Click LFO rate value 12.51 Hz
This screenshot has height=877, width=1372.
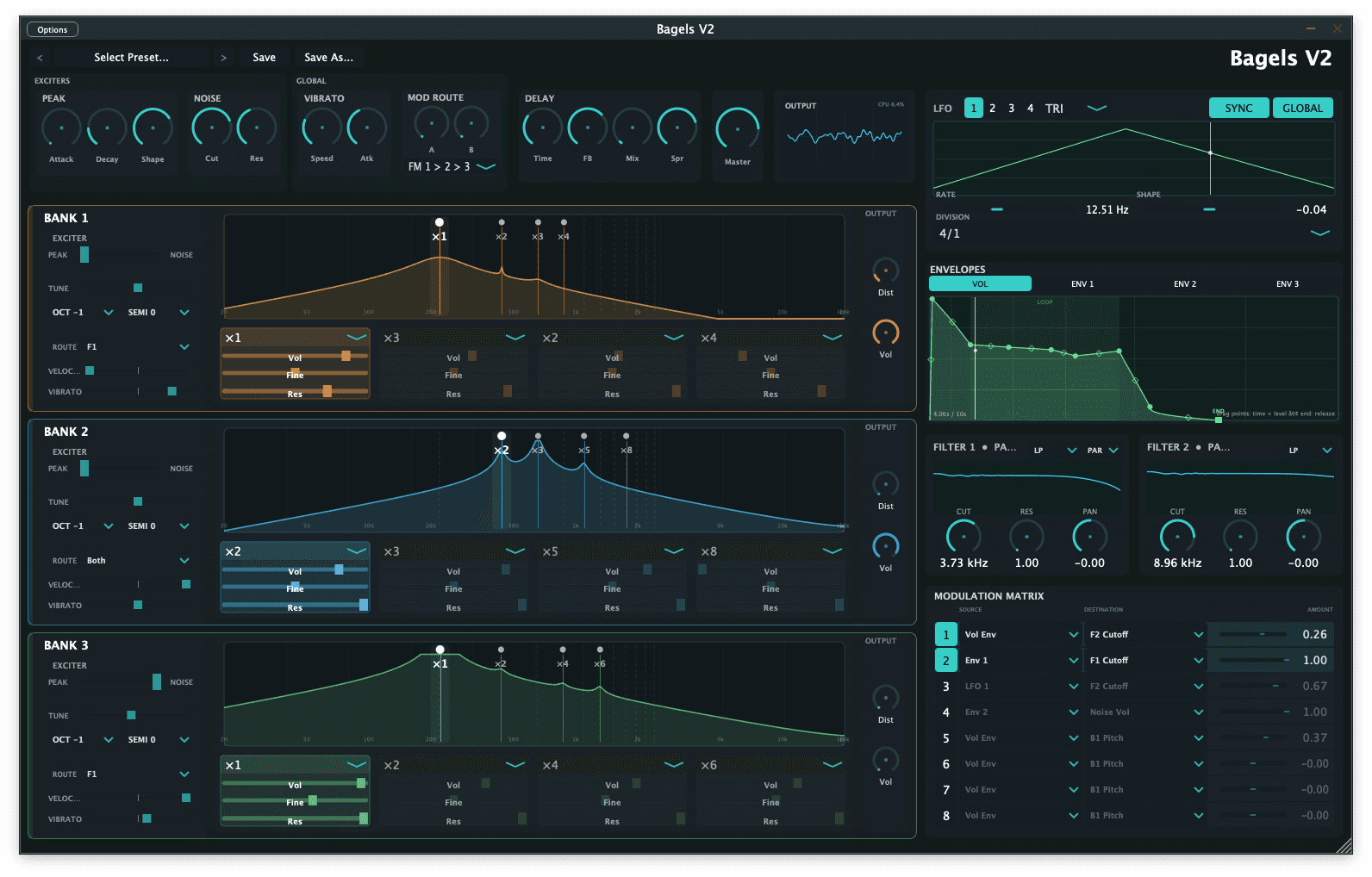(1107, 210)
